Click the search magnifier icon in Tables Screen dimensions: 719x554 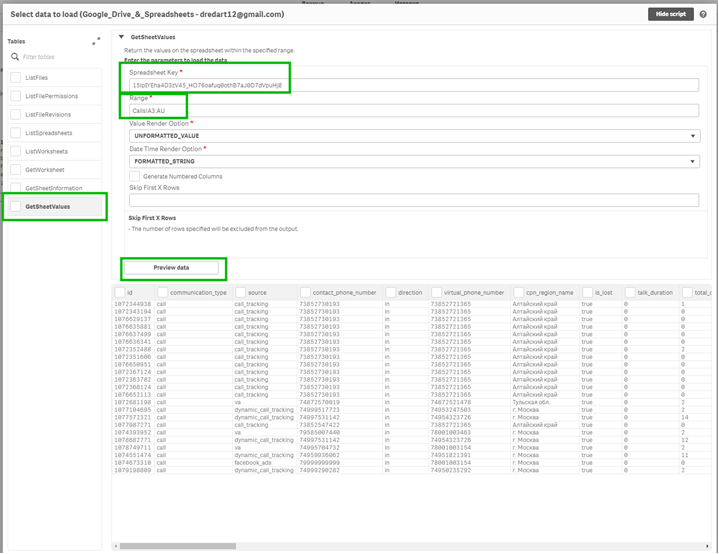tap(15, 57)
